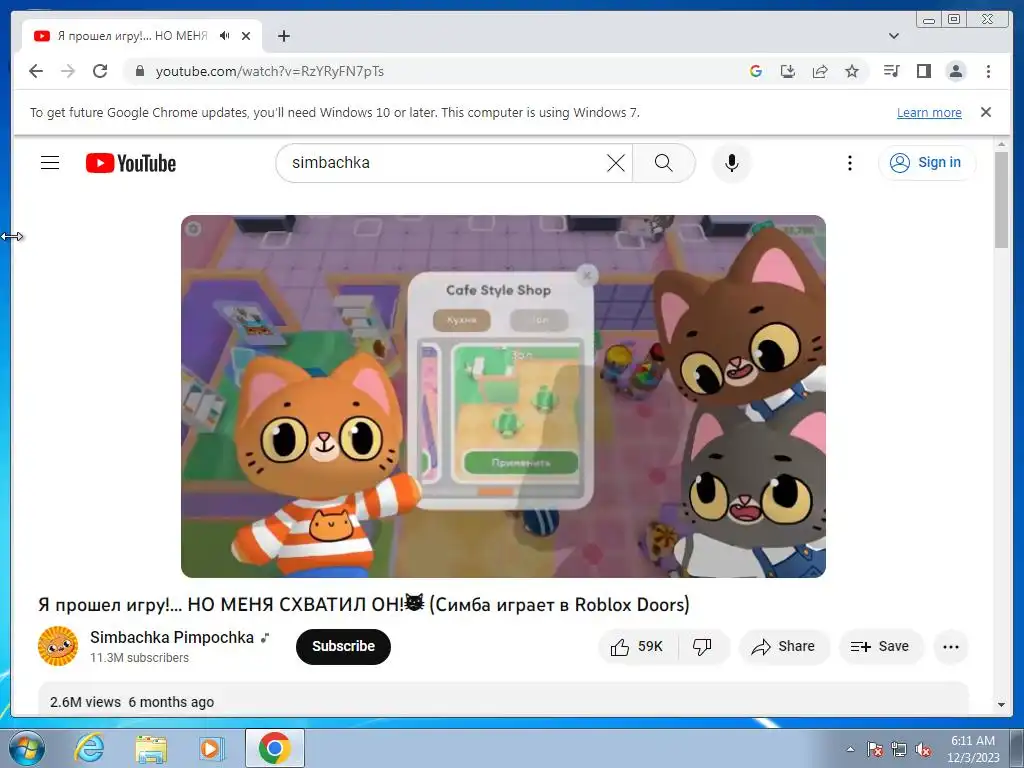Click the Chrome taskbar button

click(x=275, y=748)
